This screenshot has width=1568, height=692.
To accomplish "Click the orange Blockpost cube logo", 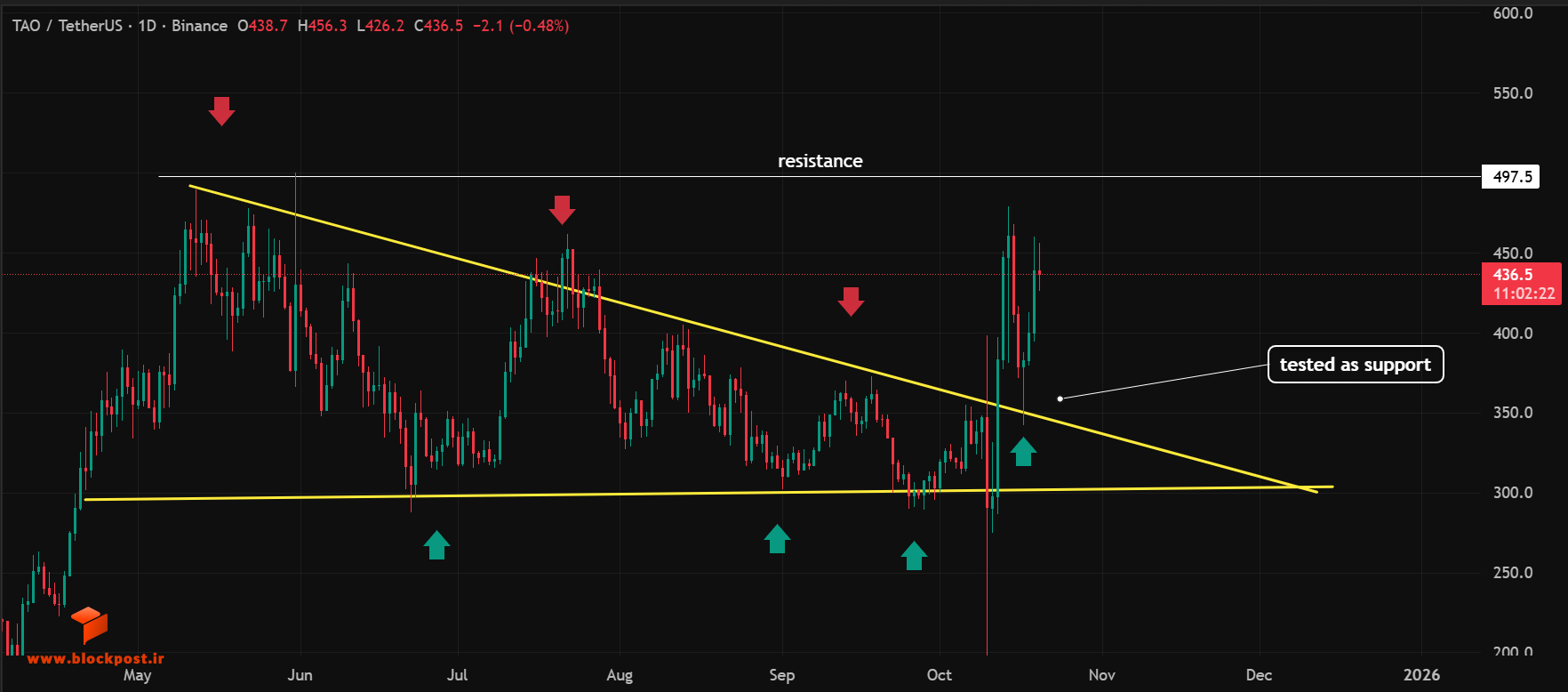I will click(89, 624).
